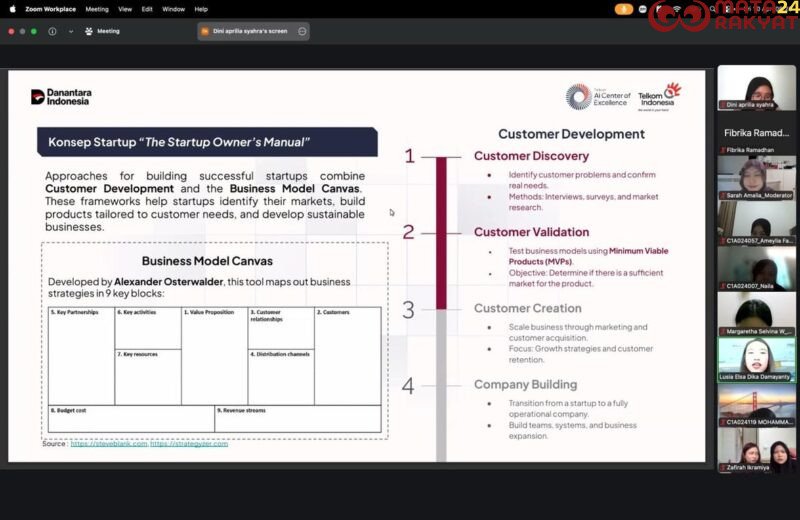Select Dini aprilia syahra's video thumbnail
800x520 pixels.
pos(756,88)
